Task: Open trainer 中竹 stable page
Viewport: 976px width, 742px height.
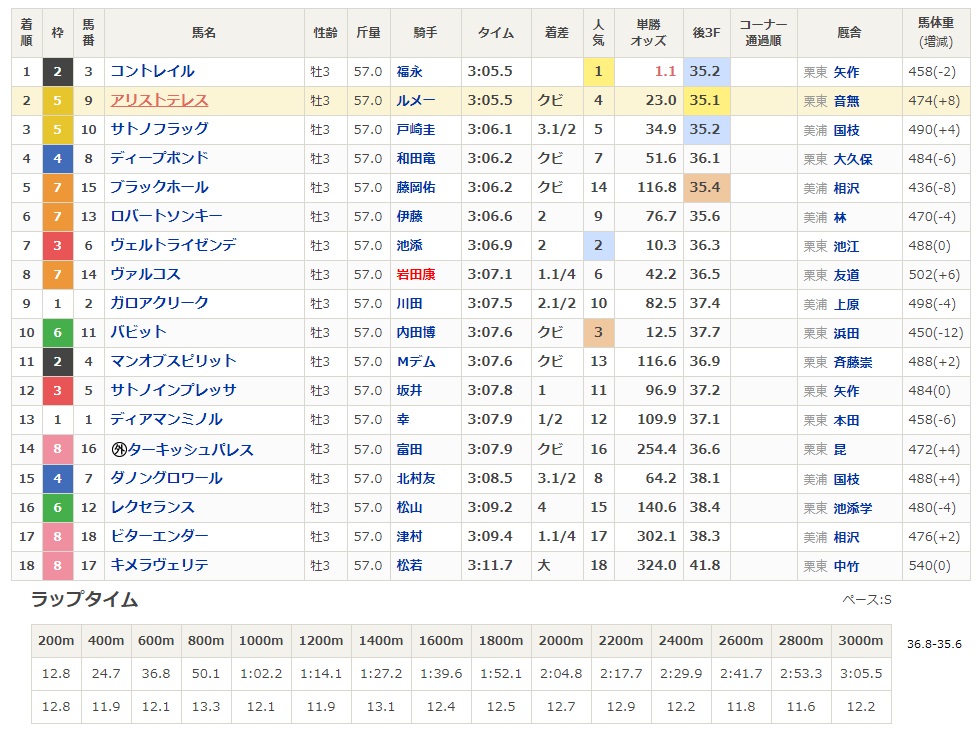Action: pos(847,566)
